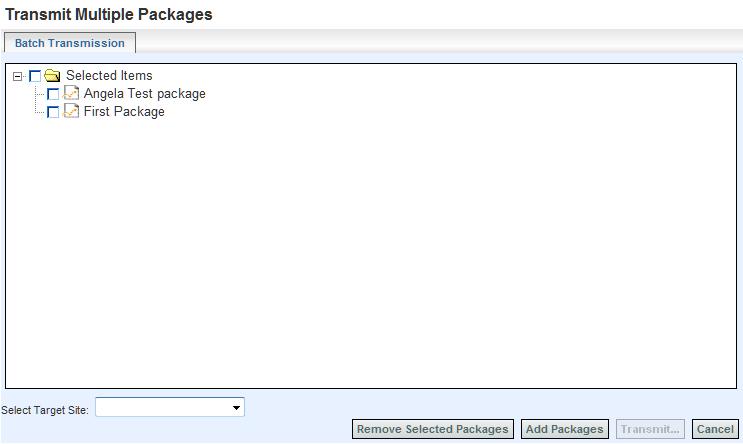Click the Angela Test package icon

71,94
